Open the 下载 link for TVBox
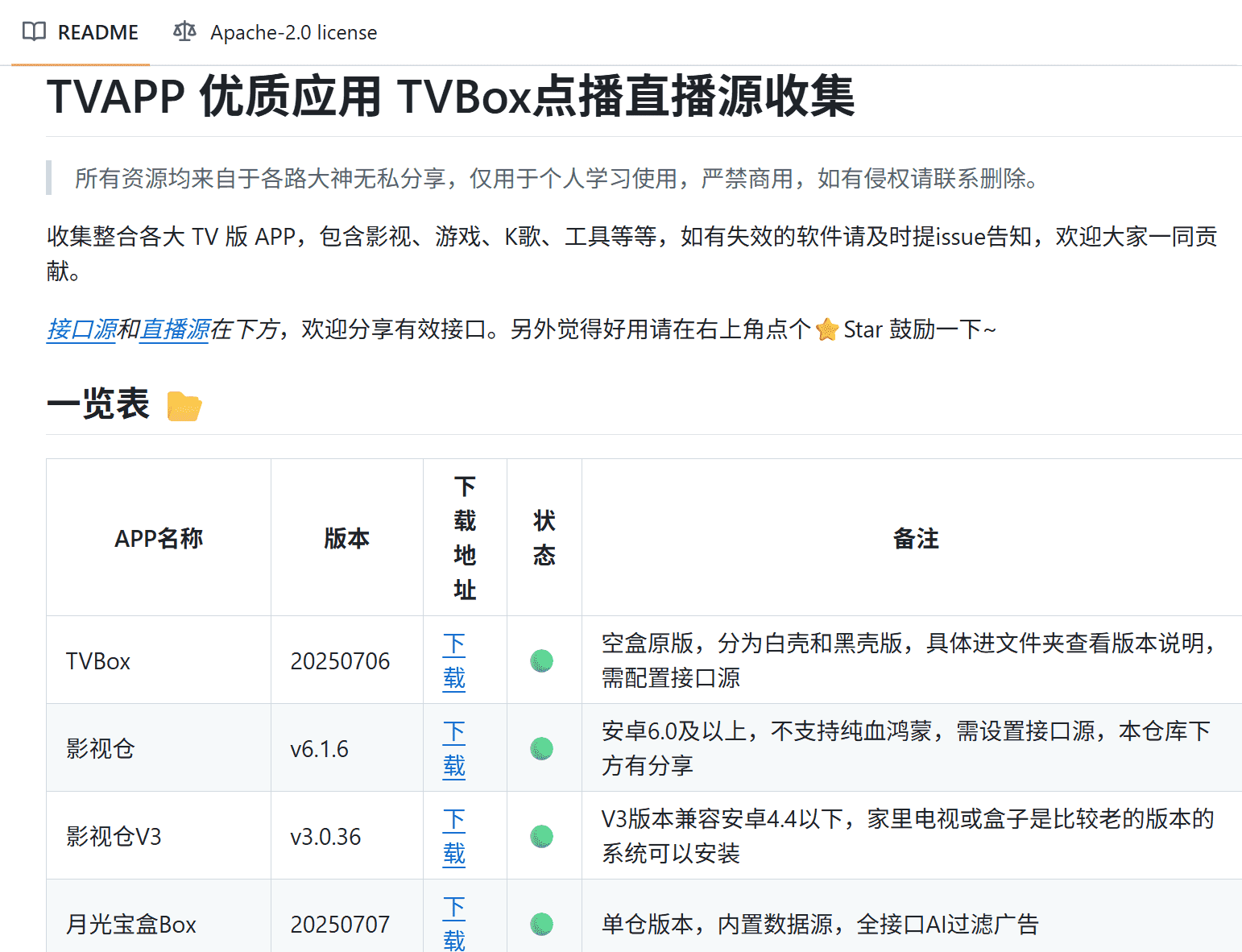The image size is (1242, 952). pos(454,661)
